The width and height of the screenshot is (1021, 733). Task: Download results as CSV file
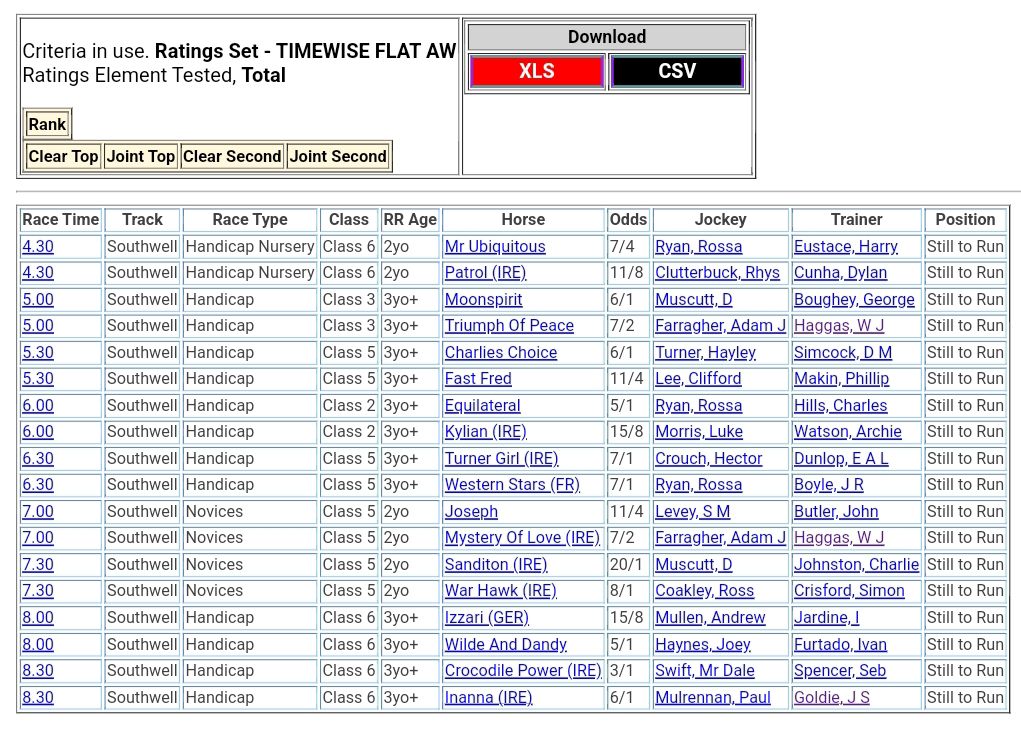(x=677, y=72)
